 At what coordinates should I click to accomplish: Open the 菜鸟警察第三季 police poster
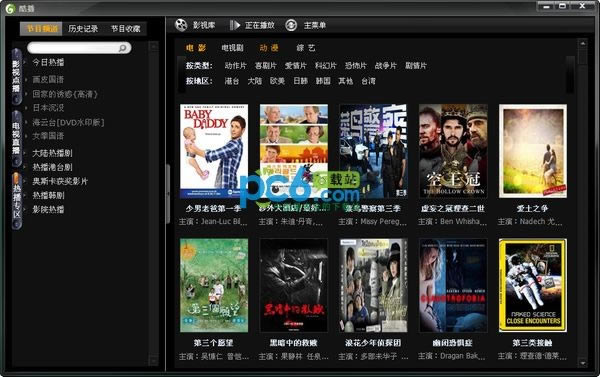373,151
